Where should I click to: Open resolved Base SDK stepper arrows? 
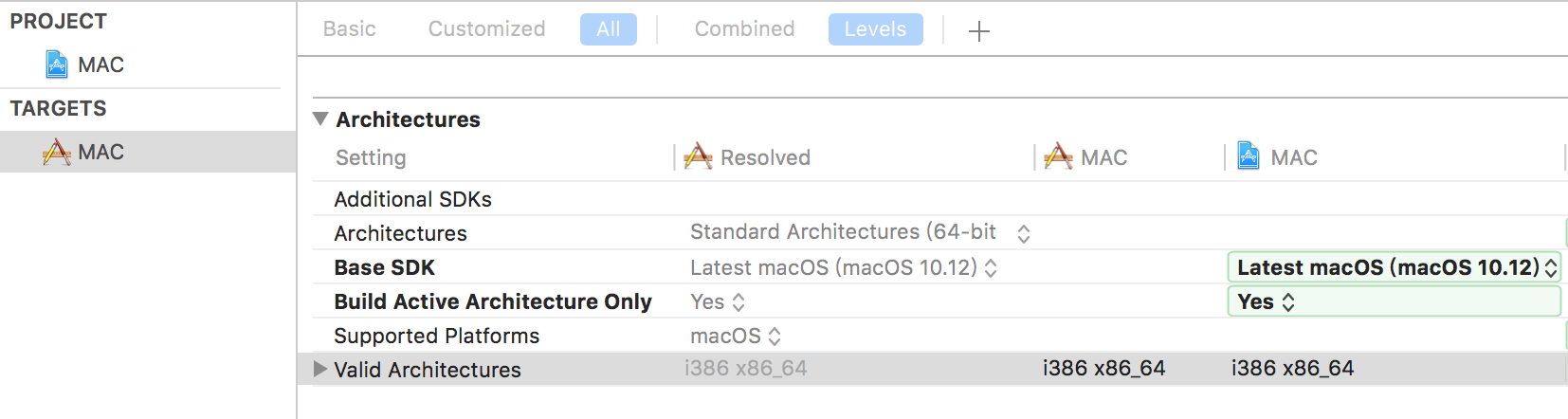coord(991,268)
